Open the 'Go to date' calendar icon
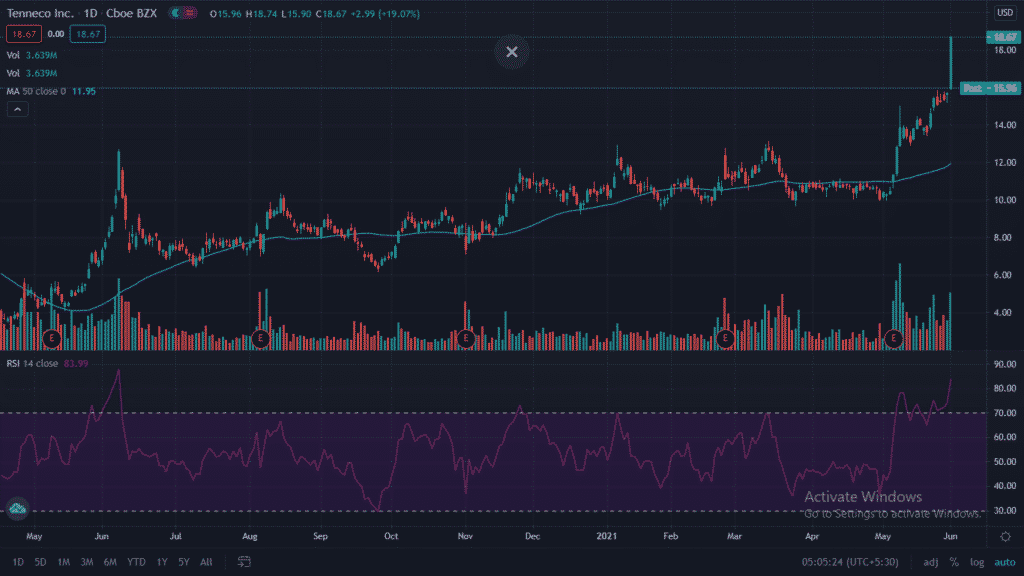The height and width of the screenshot is (576, 1024). pyautogui.click(x=242, y=562)
